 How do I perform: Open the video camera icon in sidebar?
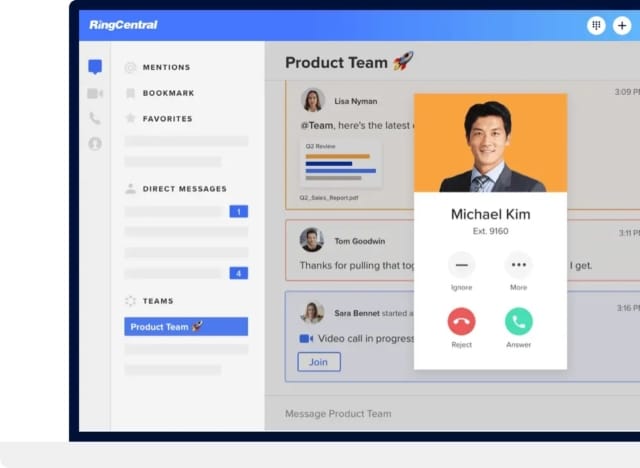95,93
